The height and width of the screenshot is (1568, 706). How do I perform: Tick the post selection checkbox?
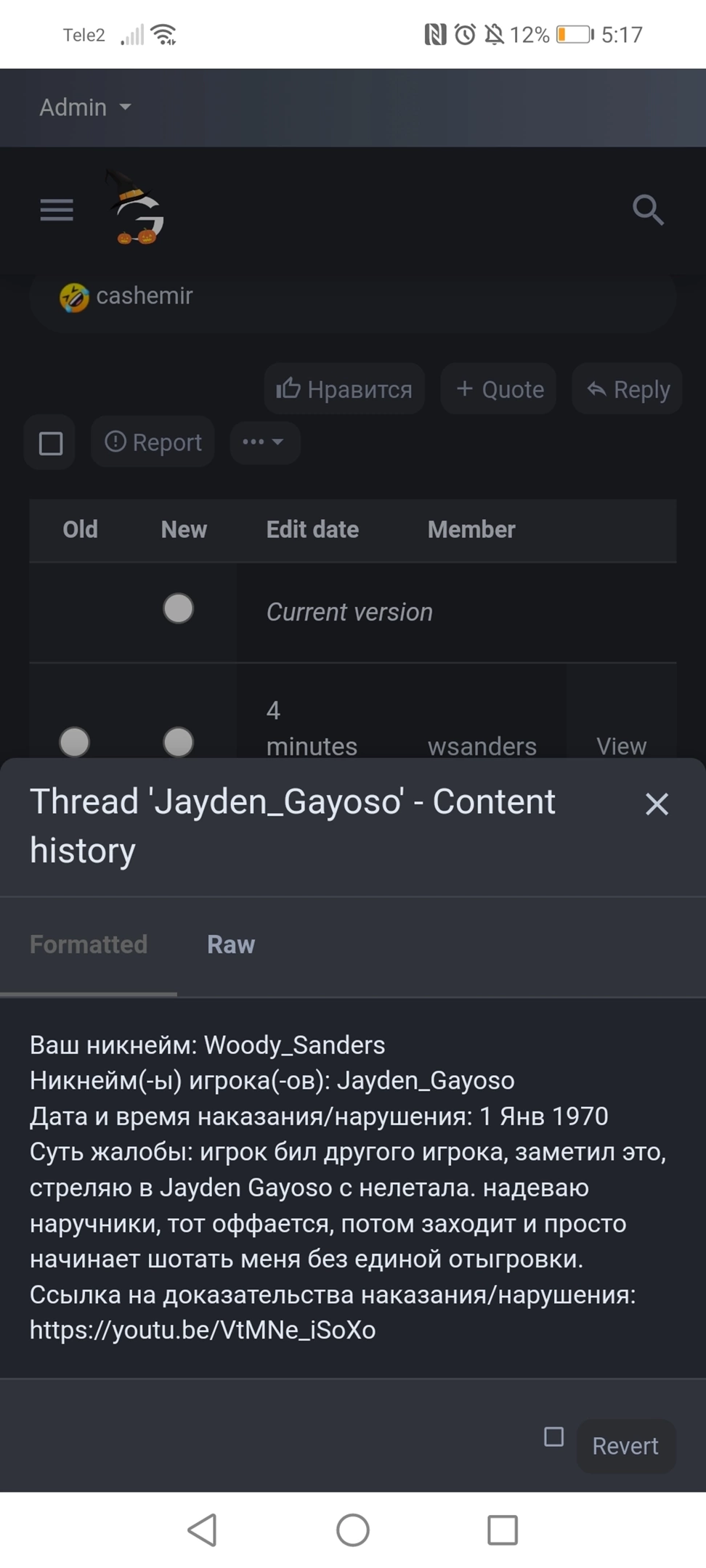(x=51, y=443)
